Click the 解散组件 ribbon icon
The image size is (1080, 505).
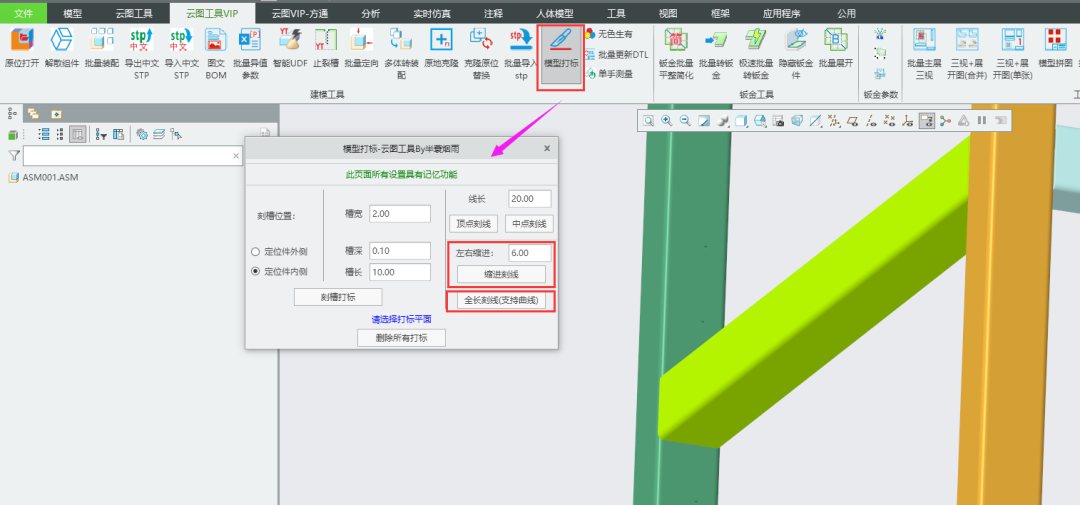62,40
